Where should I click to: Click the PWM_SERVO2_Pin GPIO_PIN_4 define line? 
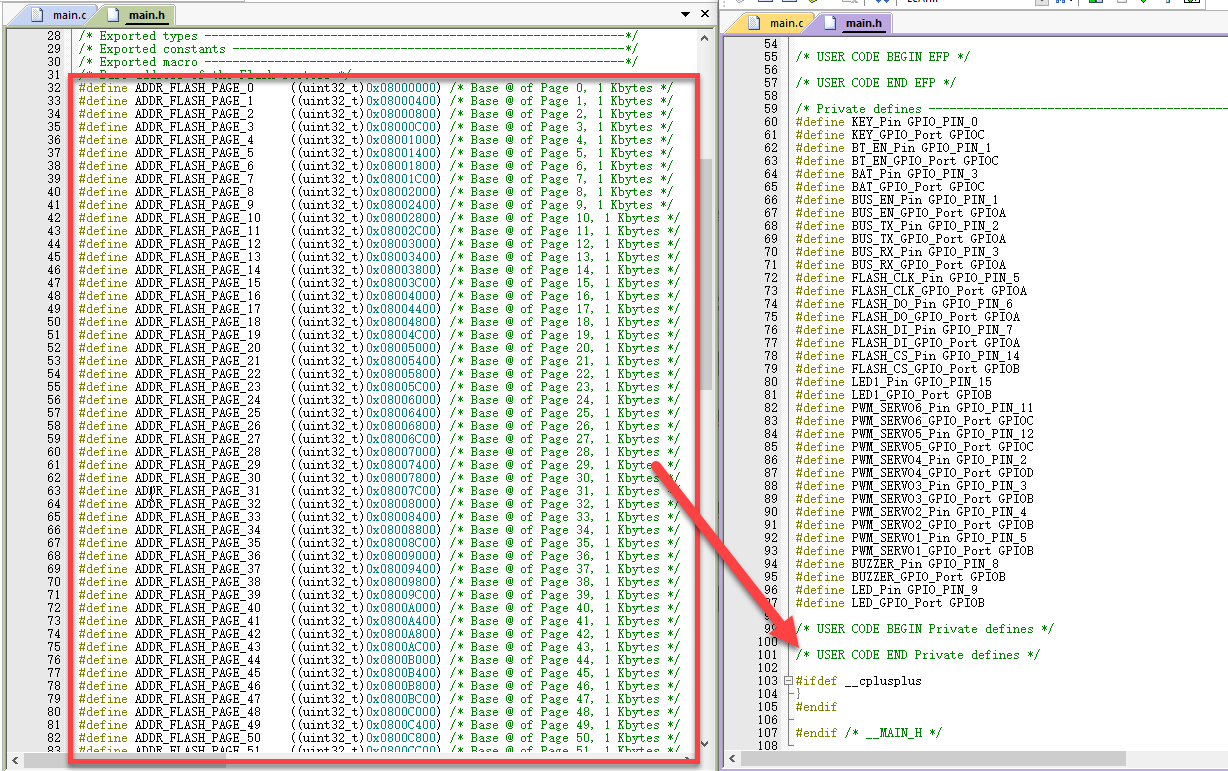point(911,512)
